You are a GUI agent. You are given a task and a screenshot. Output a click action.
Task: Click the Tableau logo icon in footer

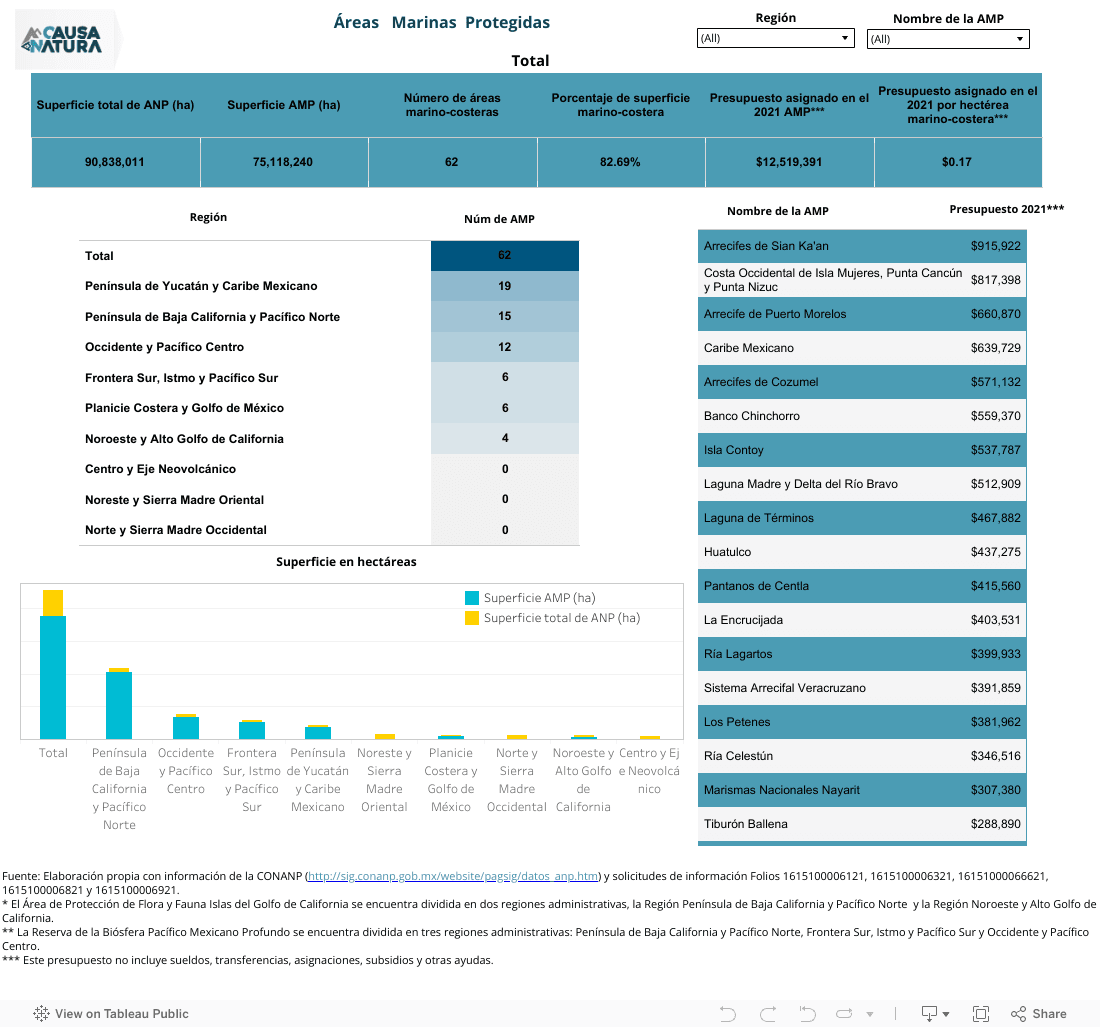(x=41, y=1014)
